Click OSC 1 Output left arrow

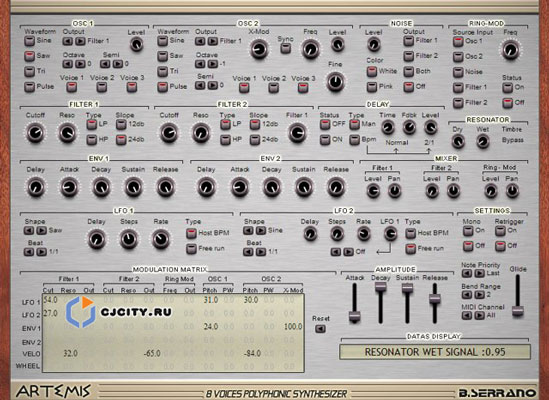(68, 41)
